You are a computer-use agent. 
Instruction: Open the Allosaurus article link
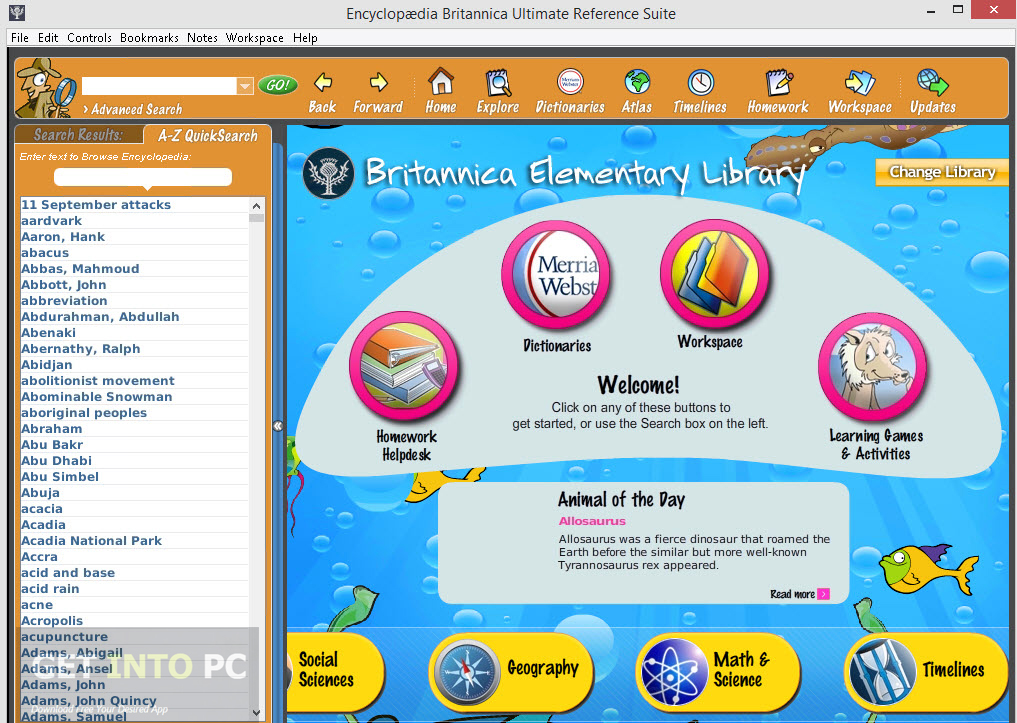click(592, 521)
